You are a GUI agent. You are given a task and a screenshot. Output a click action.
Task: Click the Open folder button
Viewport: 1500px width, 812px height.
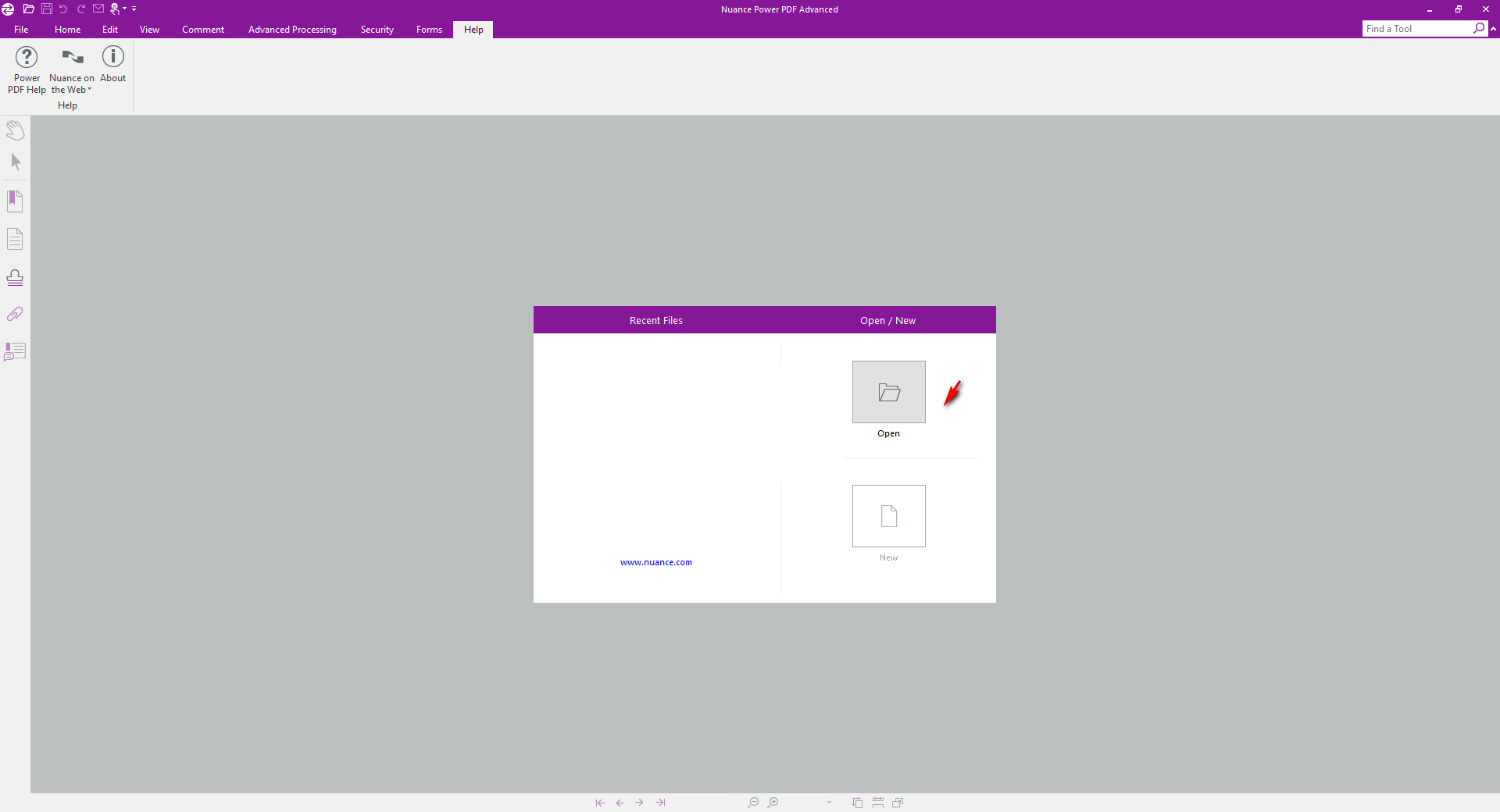click(x=889, y=392)
